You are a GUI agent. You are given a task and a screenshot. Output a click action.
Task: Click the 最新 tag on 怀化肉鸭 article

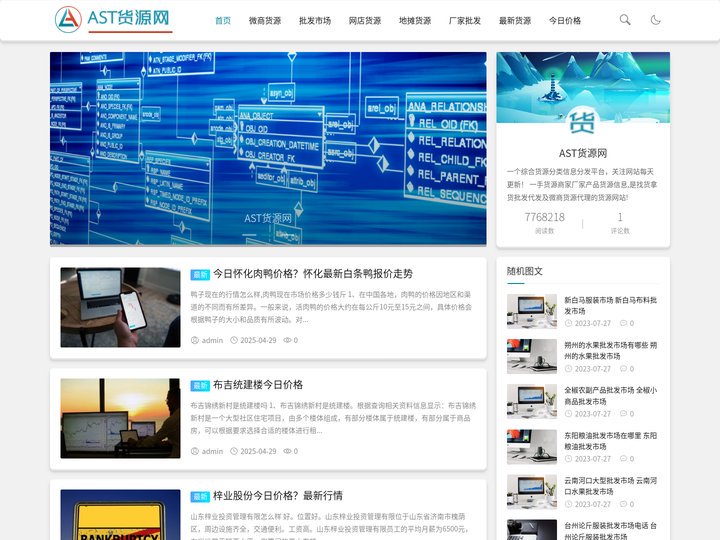coord(200,275)
